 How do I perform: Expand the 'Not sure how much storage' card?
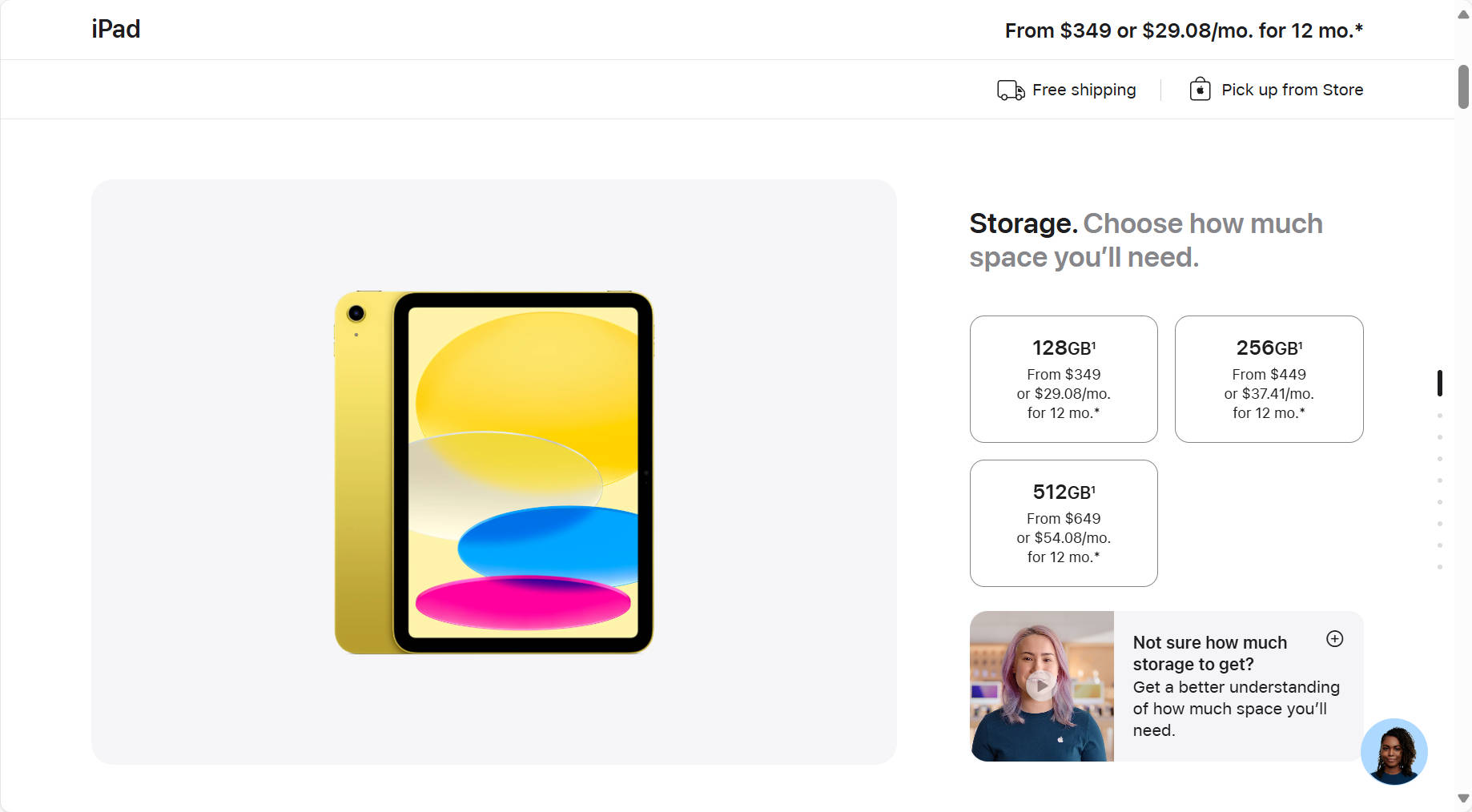coord(1335,638)
